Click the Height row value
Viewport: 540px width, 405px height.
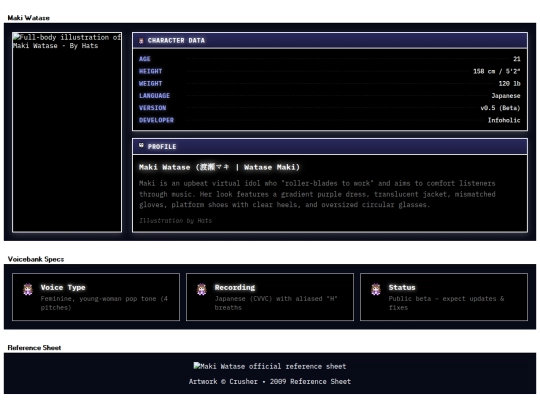[x=497, y=71]
